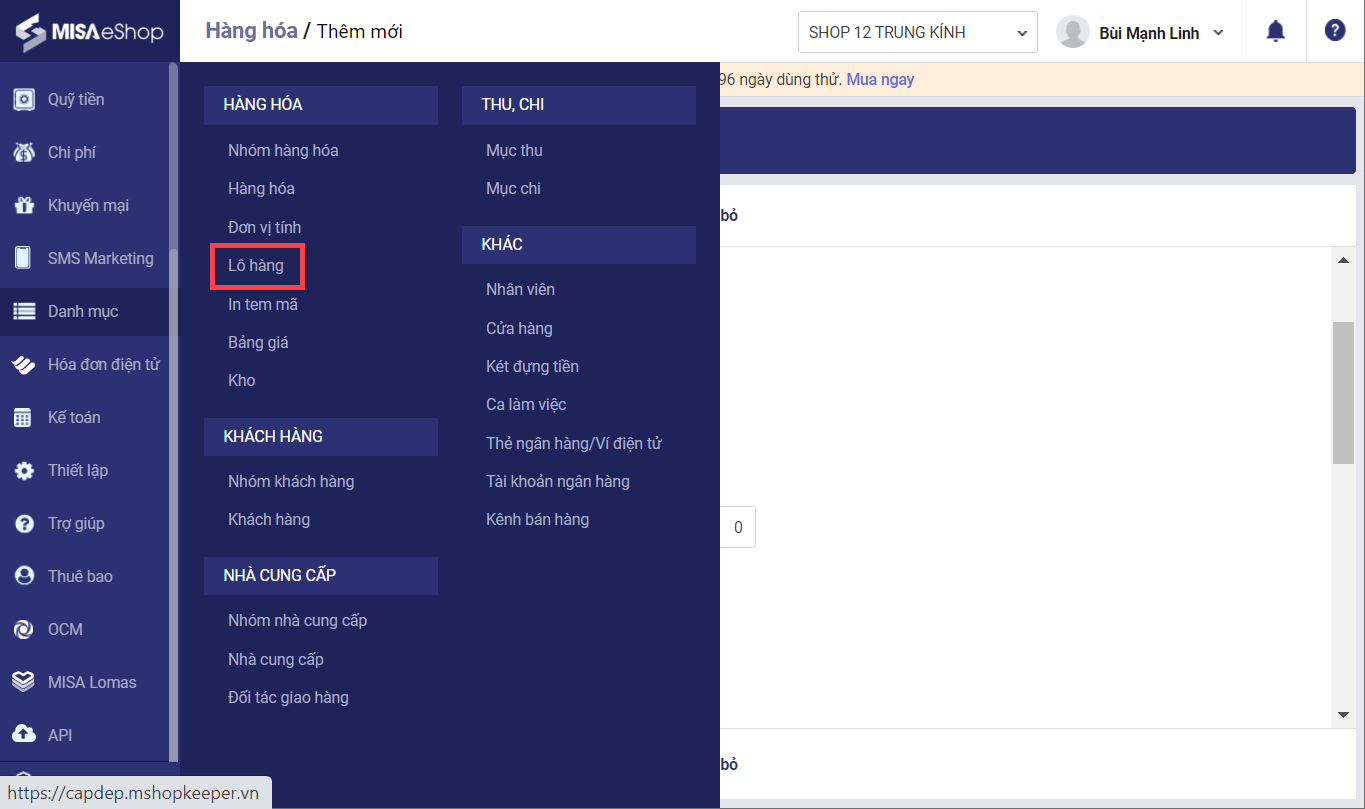Click the sidebar vertical scrollbar

174,412
